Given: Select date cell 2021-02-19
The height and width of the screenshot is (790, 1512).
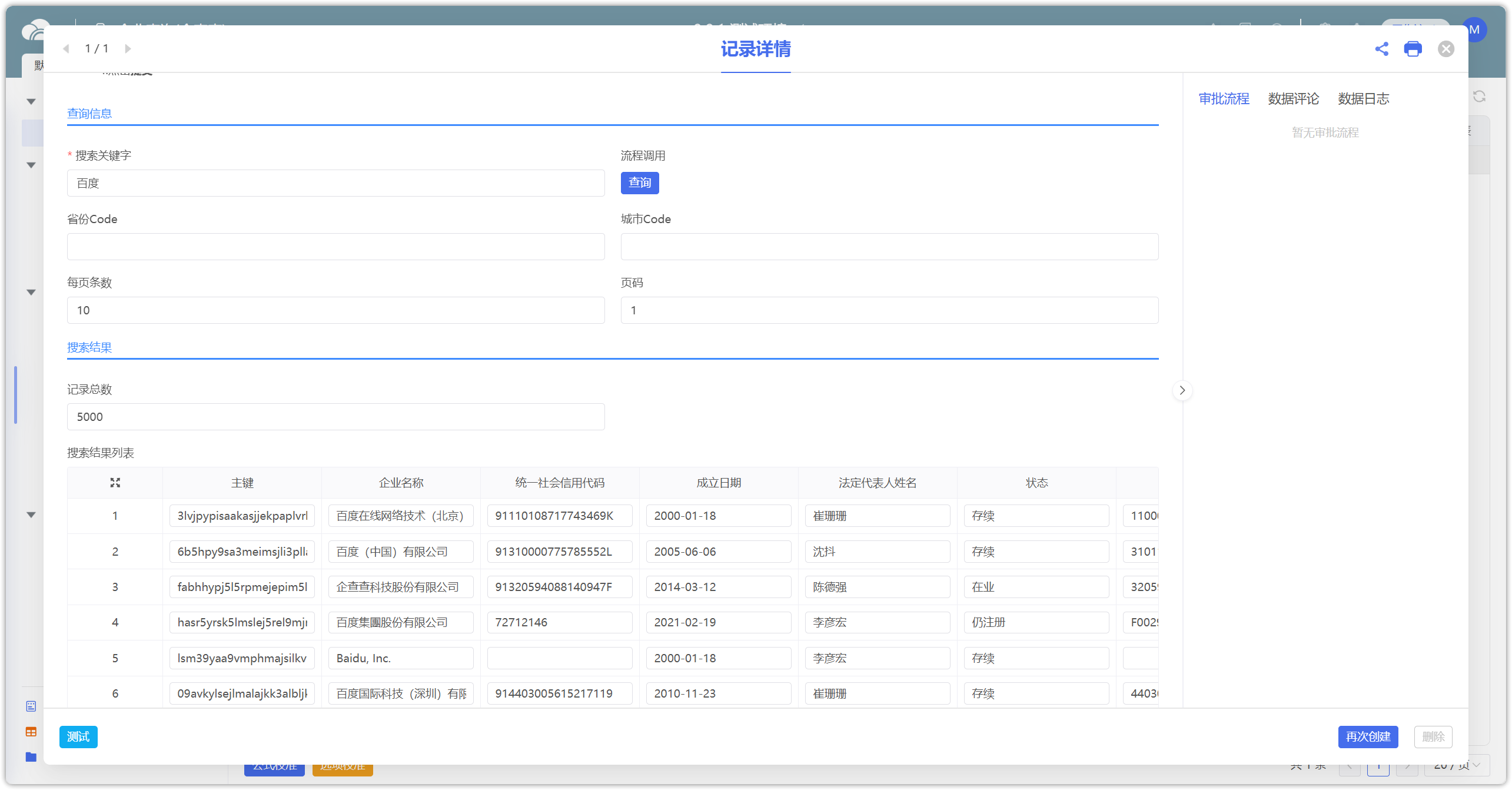Looking at the screenshot, I should click(x=719, y=622).
